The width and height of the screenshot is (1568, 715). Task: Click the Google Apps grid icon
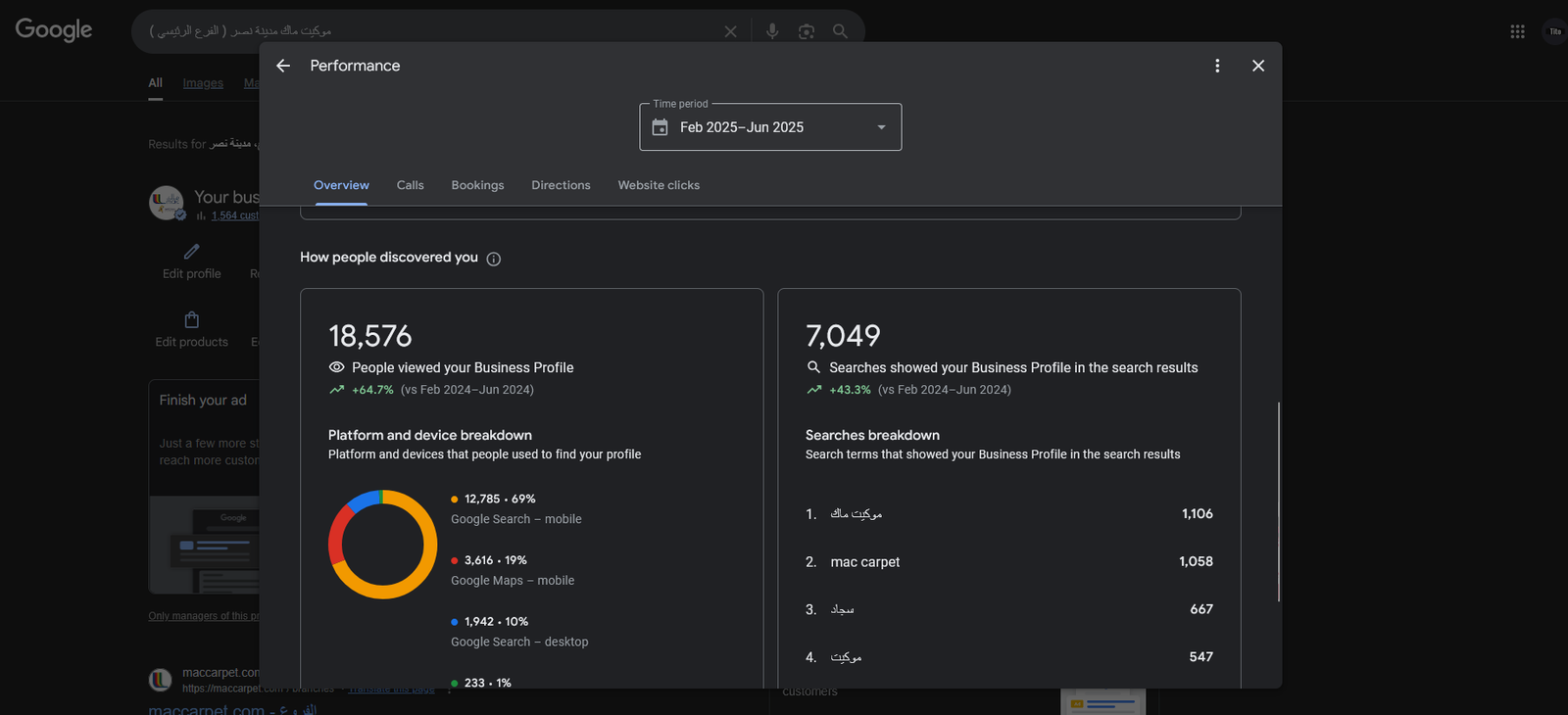click(1517, 31)
